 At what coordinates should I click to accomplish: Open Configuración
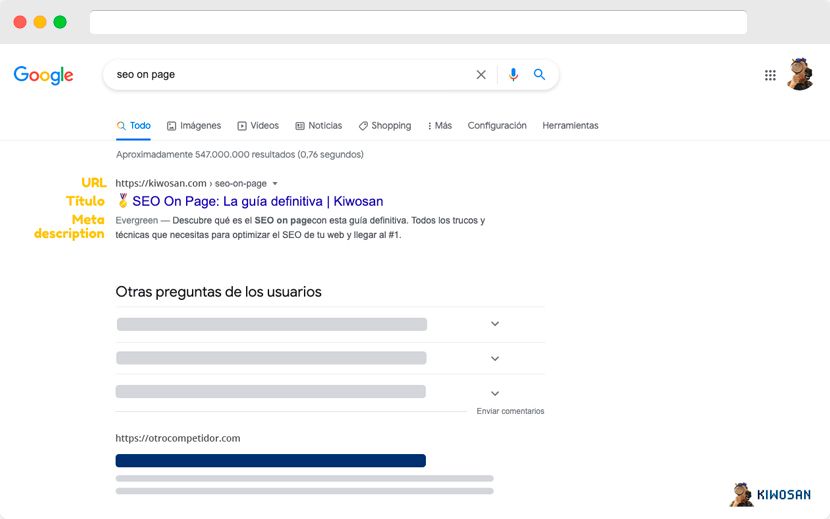(497, 126)
